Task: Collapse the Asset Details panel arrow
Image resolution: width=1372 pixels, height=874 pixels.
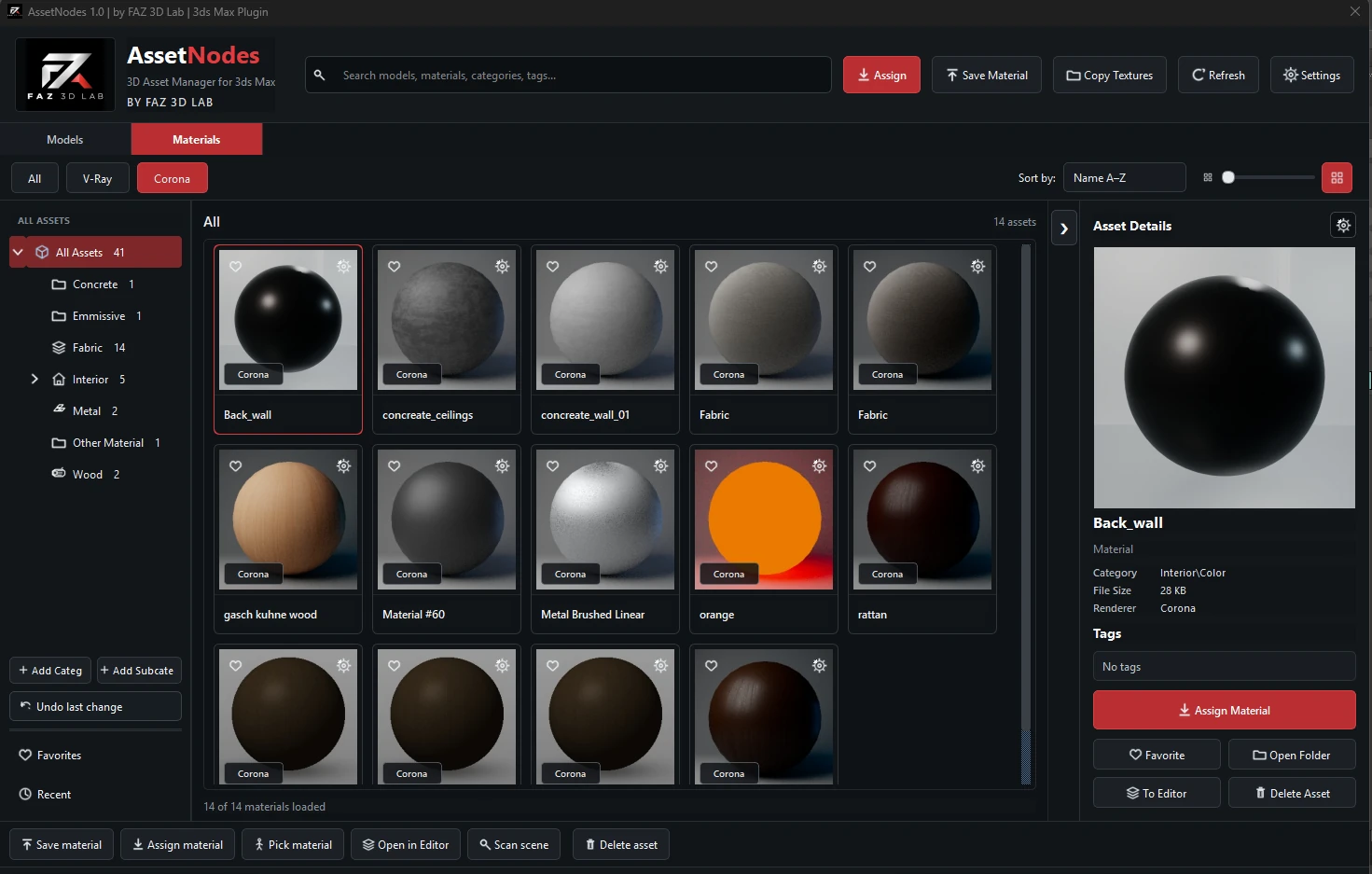Action: click(x=1064, y=229)
